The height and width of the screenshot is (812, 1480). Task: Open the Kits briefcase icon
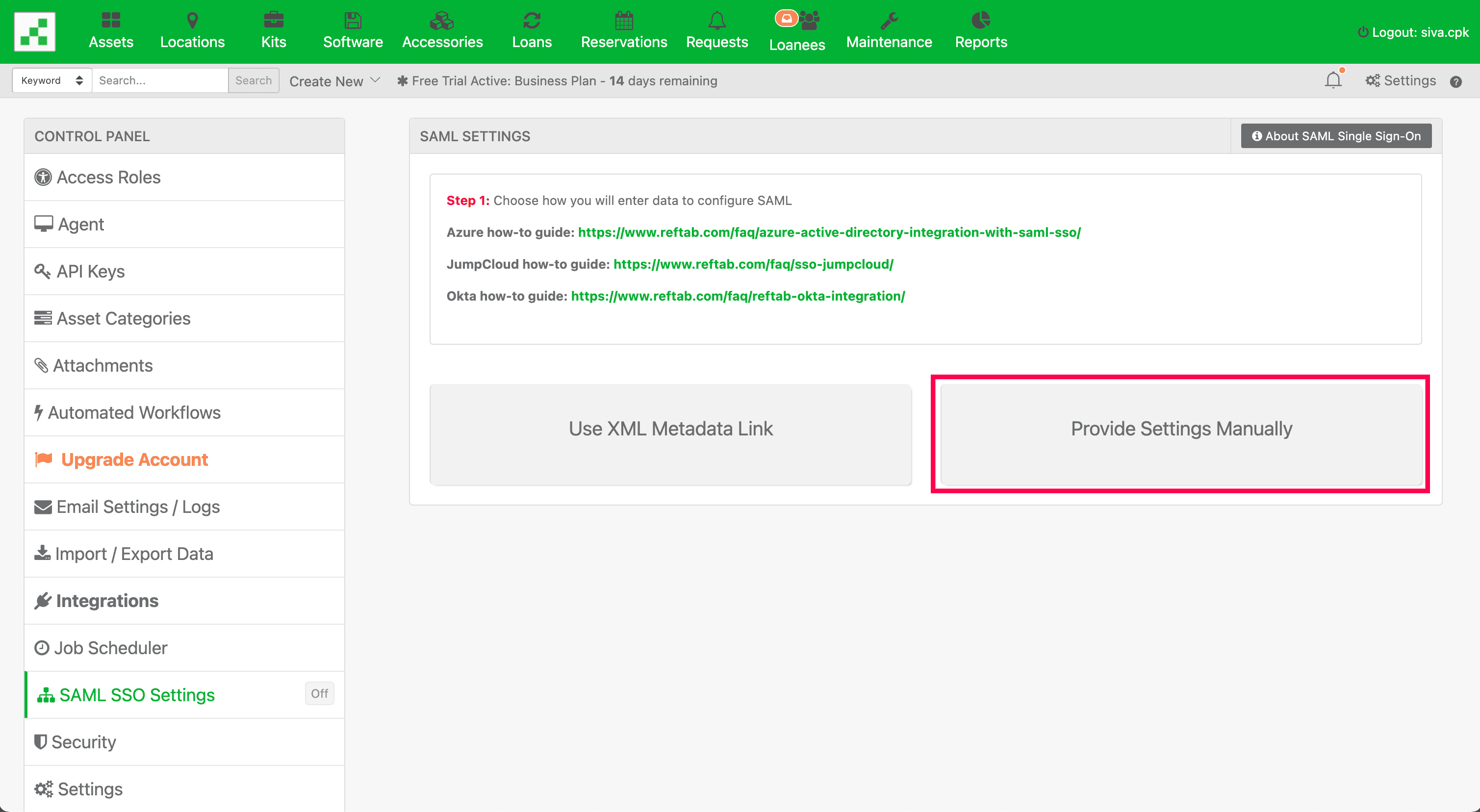(274, 21)
